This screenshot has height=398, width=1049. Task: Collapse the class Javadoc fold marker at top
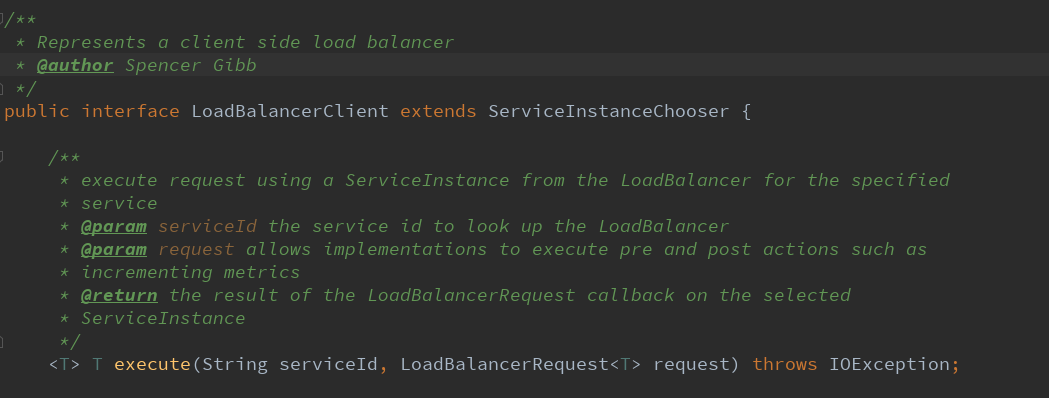2,16
